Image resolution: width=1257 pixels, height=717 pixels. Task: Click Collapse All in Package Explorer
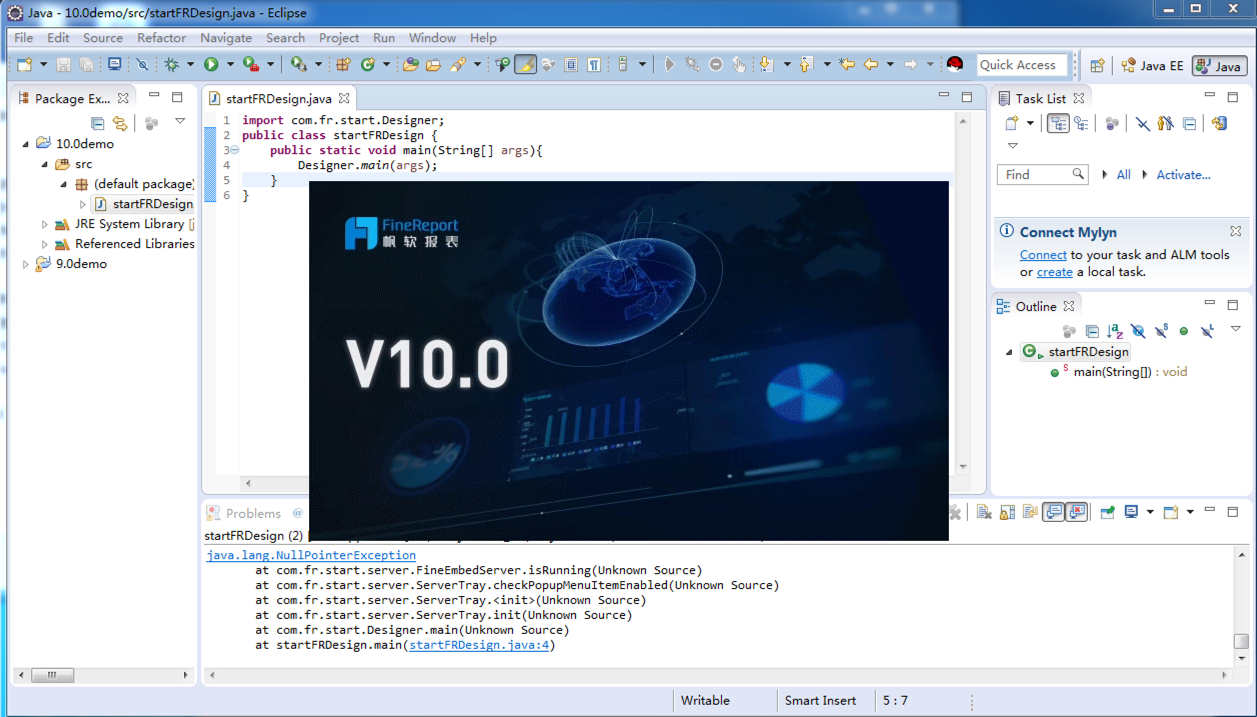97,123
